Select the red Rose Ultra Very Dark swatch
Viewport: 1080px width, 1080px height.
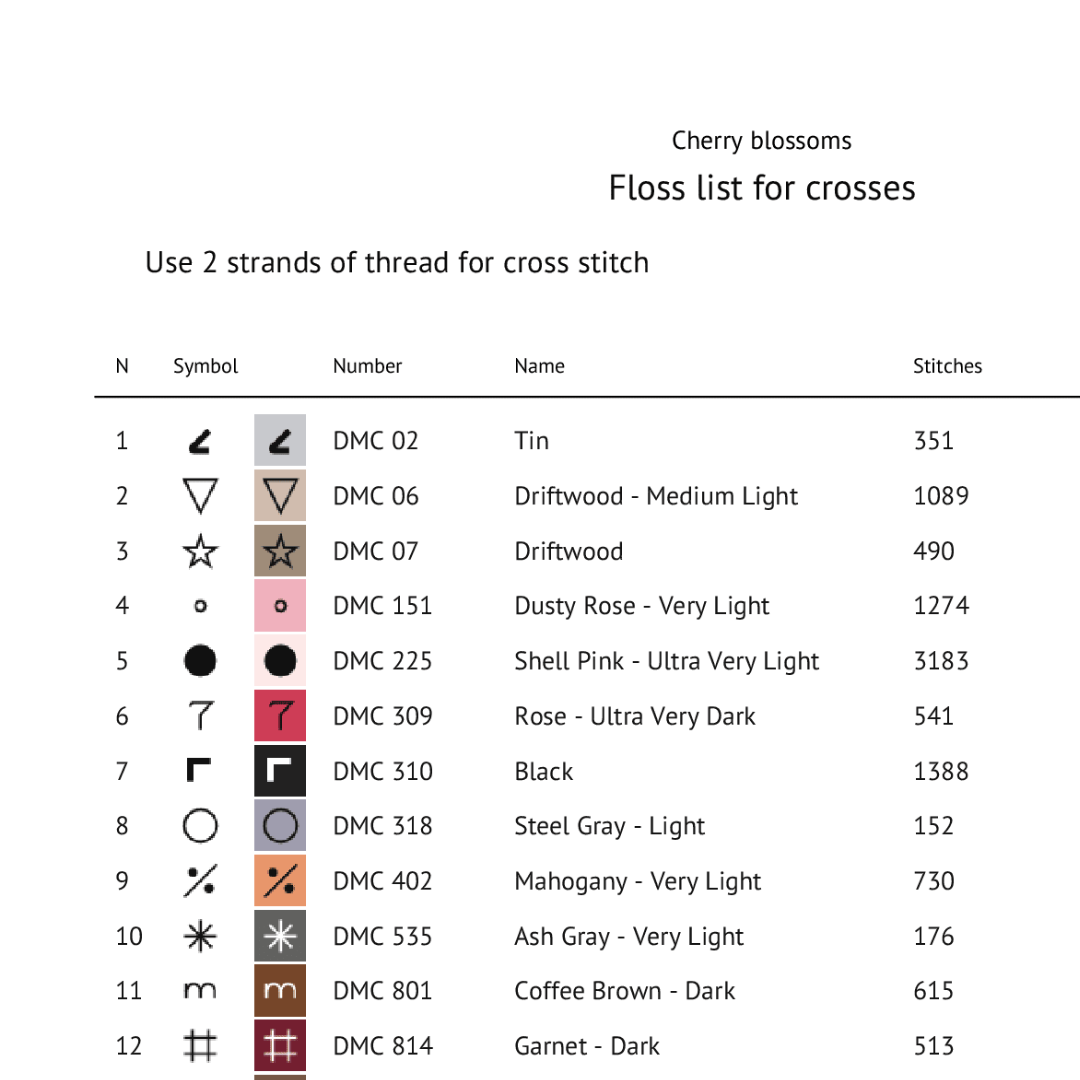[x=280, y=715]
